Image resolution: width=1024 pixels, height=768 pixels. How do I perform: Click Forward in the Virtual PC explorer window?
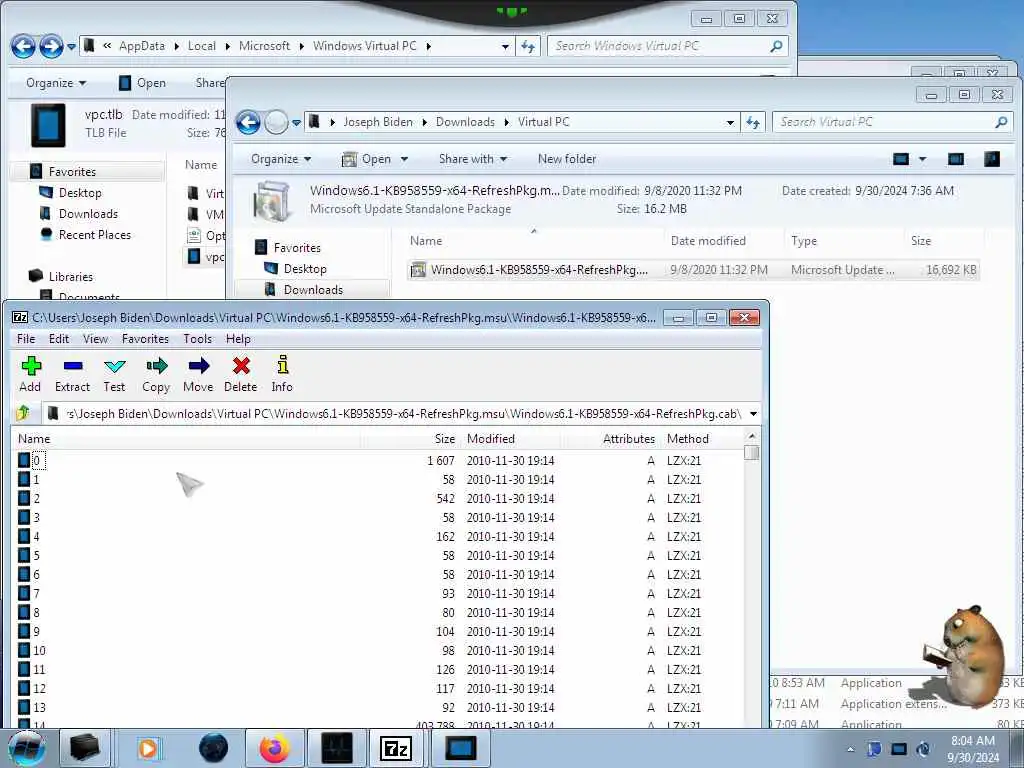click(x=276, y=122)
